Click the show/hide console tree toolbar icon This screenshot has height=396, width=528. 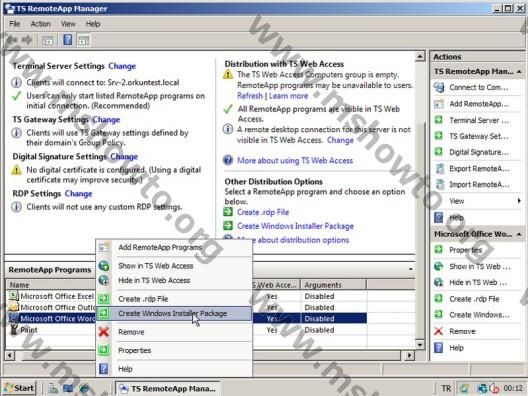(47, 40)
